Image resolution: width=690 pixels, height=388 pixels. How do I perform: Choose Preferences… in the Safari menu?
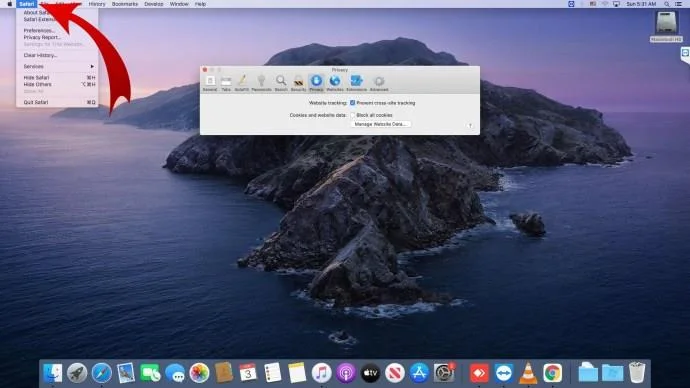(57, 31)
